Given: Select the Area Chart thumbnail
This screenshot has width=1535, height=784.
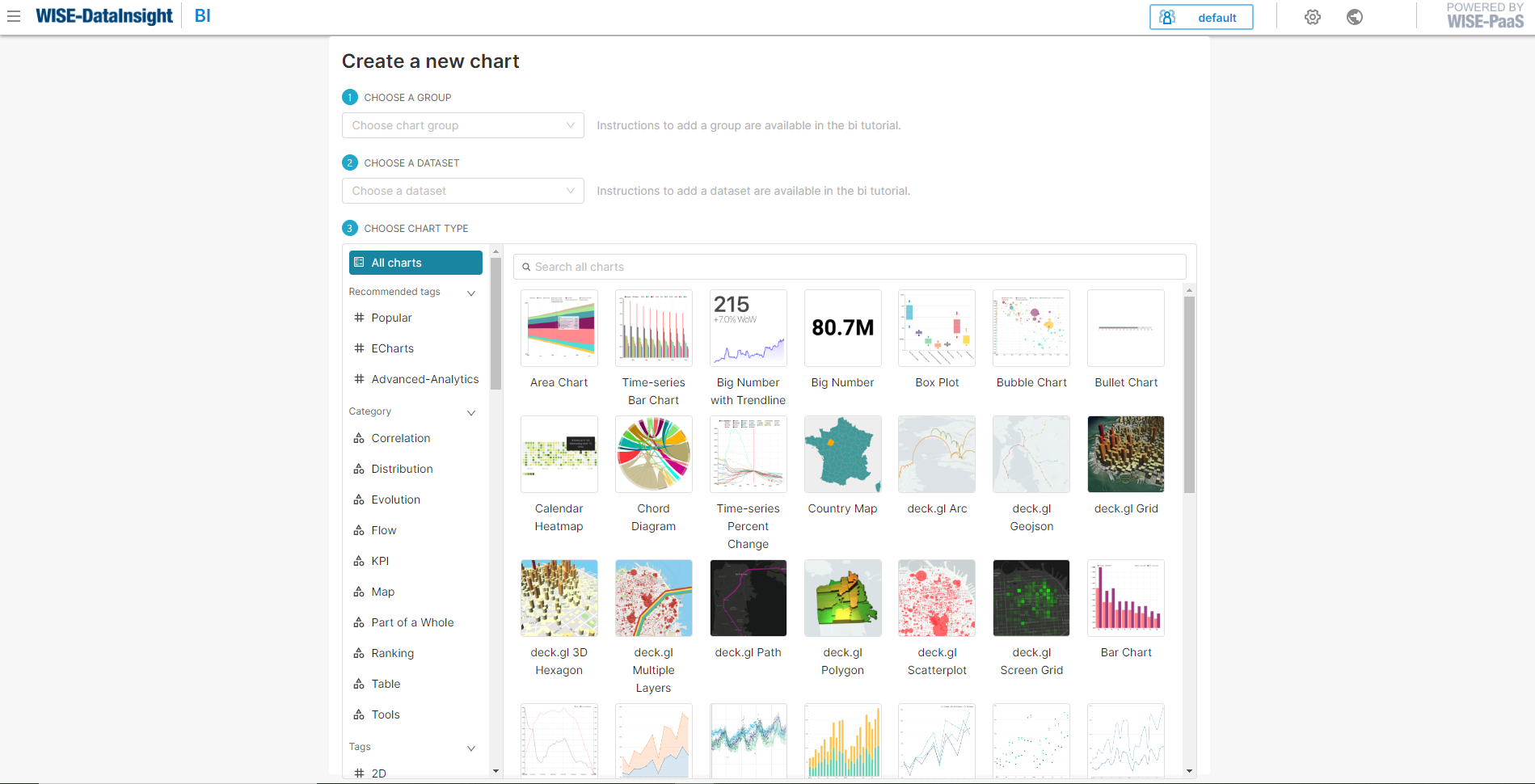Looking at the screenshot, I should [x=559, y=328].
